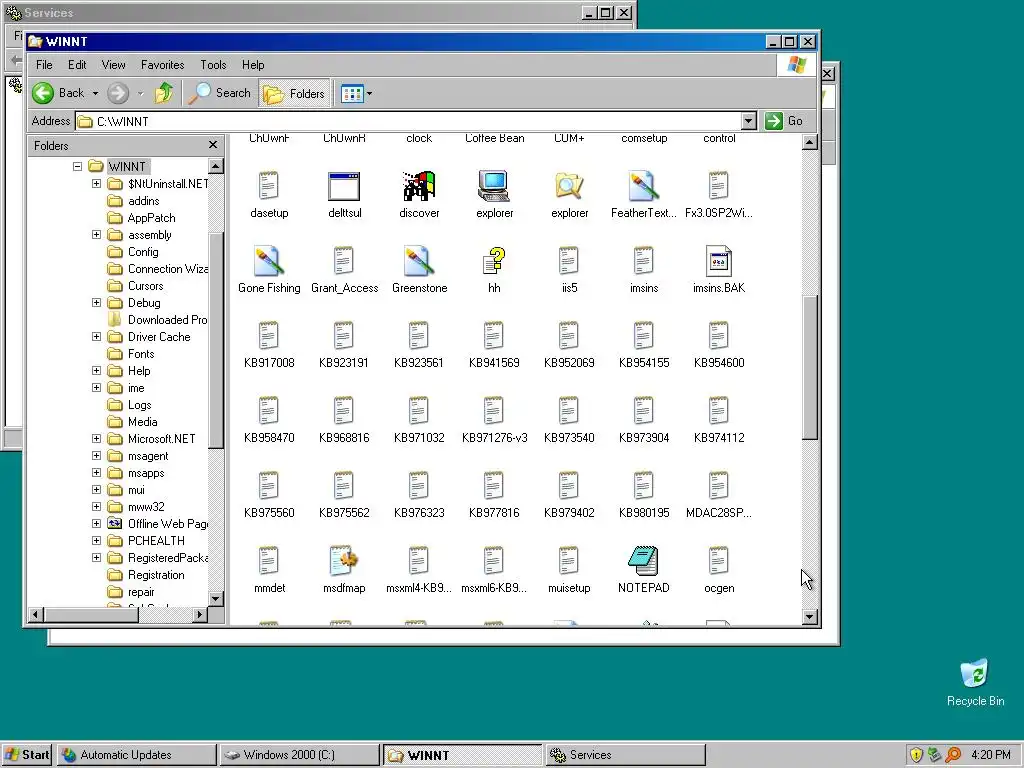Image resolution: width=1024 pixels, height=768 pixels.
Task: Click the Start button
Action: tap(27, 755)
